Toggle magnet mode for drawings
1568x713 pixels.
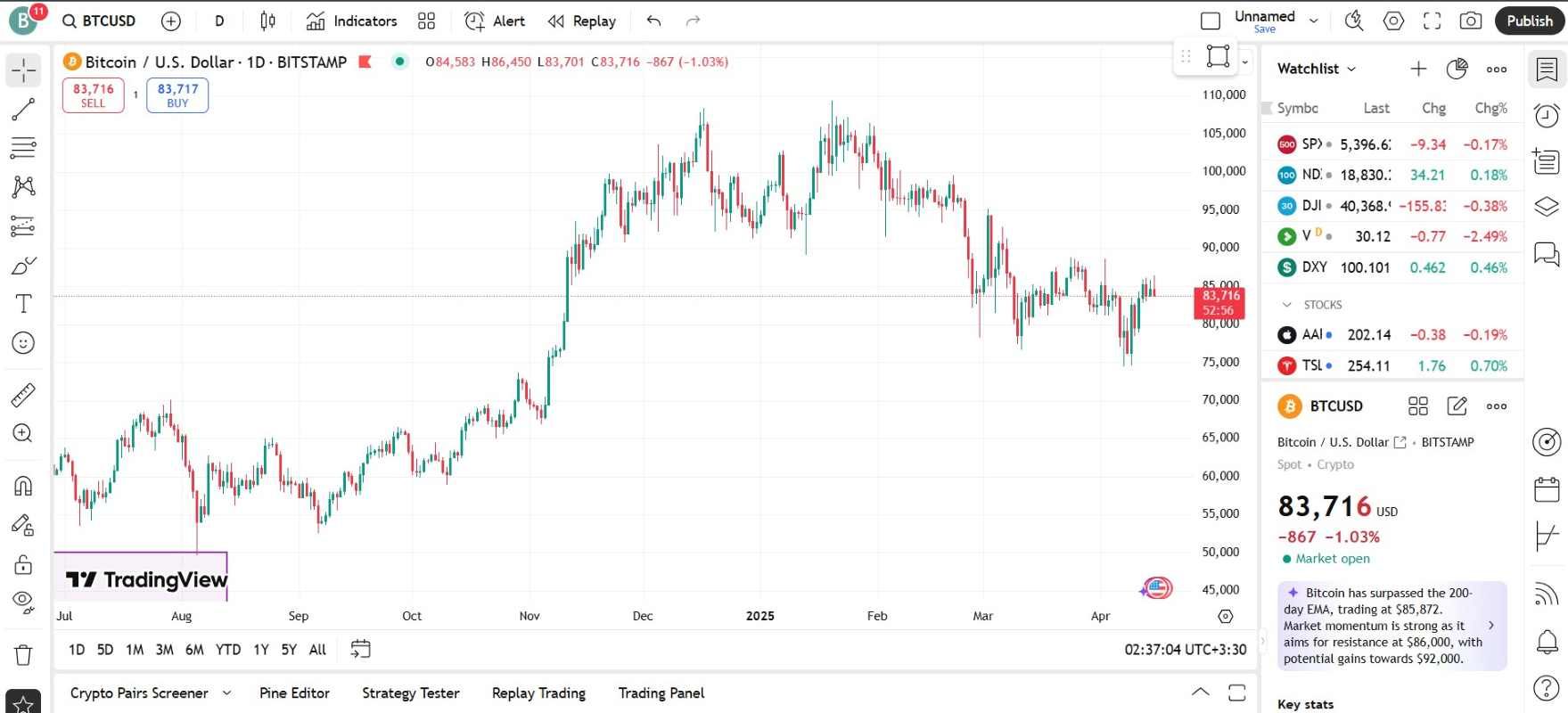(23, 486)
